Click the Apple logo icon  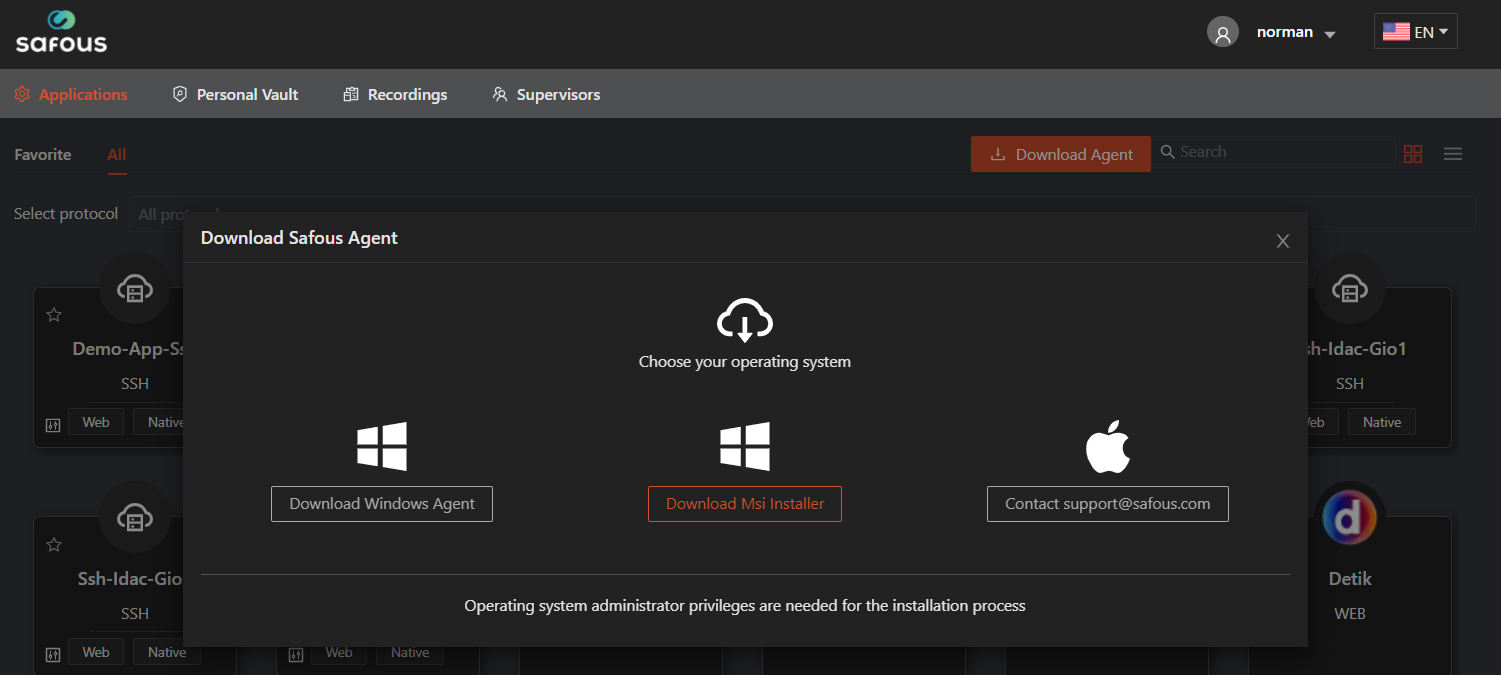1108,446
